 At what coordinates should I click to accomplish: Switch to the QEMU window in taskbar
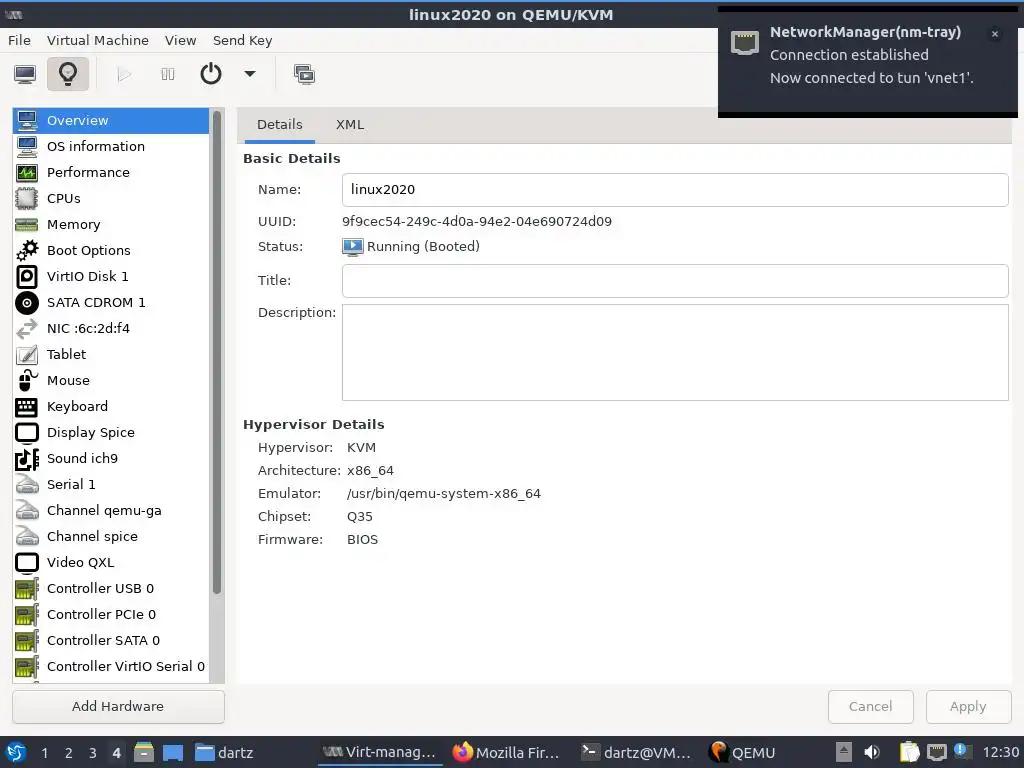pos(743,752)
